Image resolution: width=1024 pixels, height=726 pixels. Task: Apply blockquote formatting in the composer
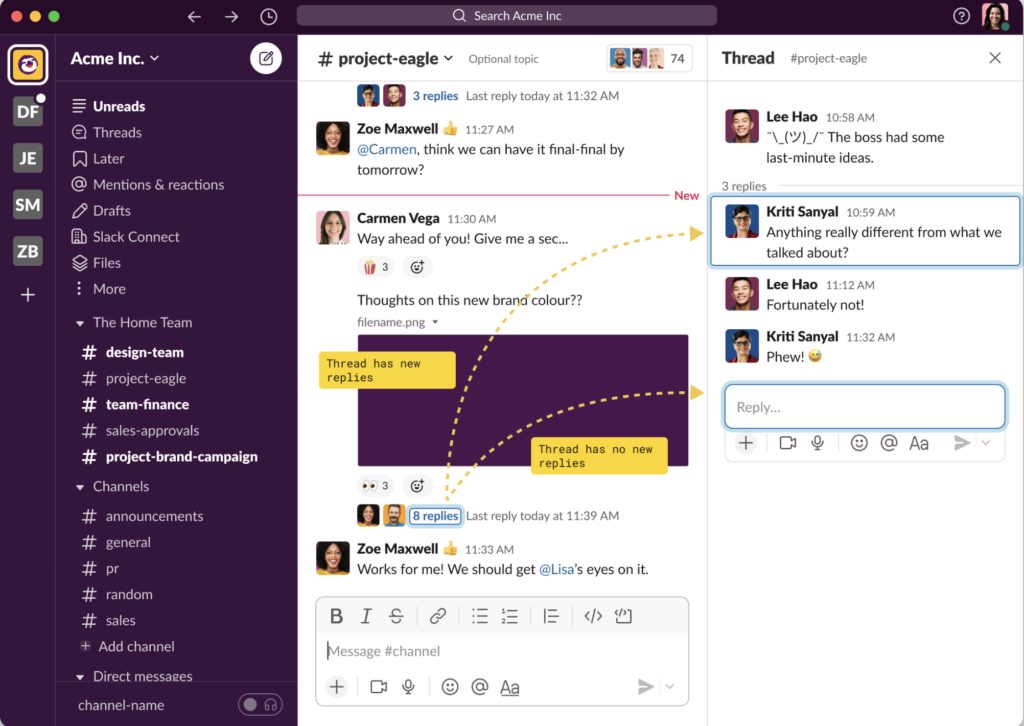point(551,616)
